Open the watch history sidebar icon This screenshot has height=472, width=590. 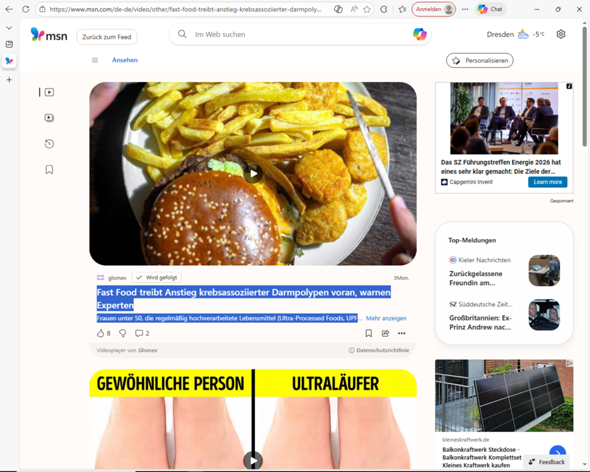[49, 144]
